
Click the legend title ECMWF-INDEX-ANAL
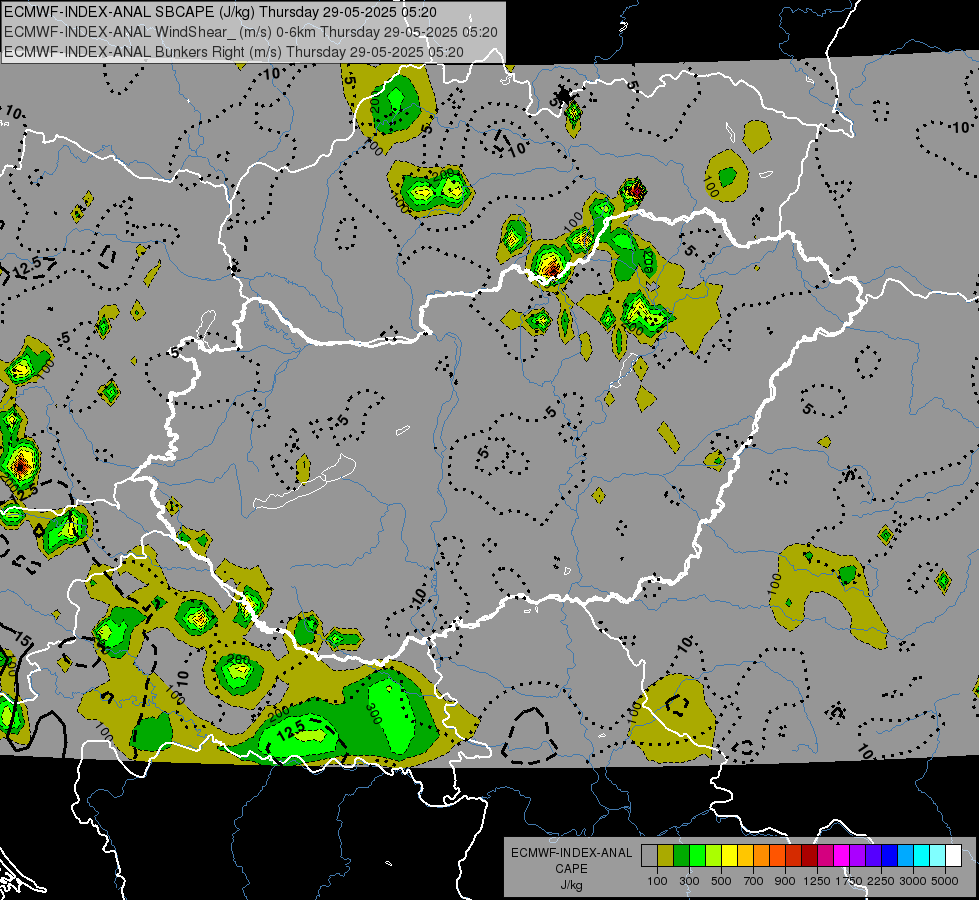(571, 853)
